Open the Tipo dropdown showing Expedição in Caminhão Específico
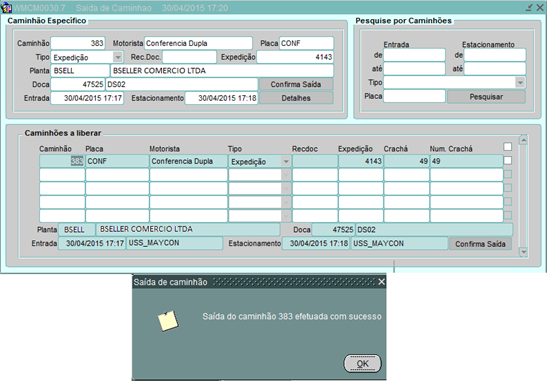The image size is (547, 381). (x=118, y=57)
